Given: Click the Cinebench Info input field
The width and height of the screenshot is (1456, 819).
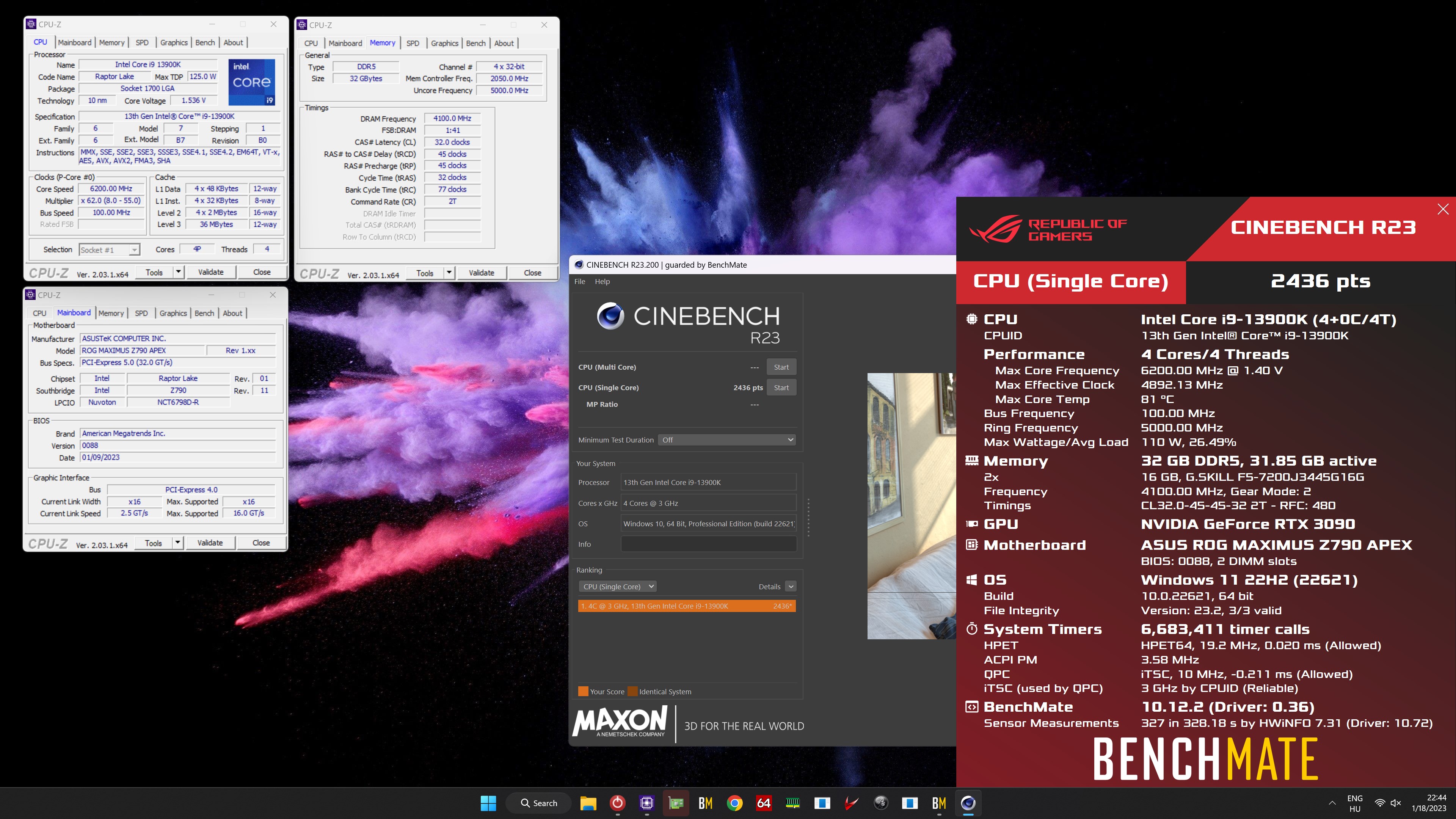Looking at the screenshot, I should (708, 544).
